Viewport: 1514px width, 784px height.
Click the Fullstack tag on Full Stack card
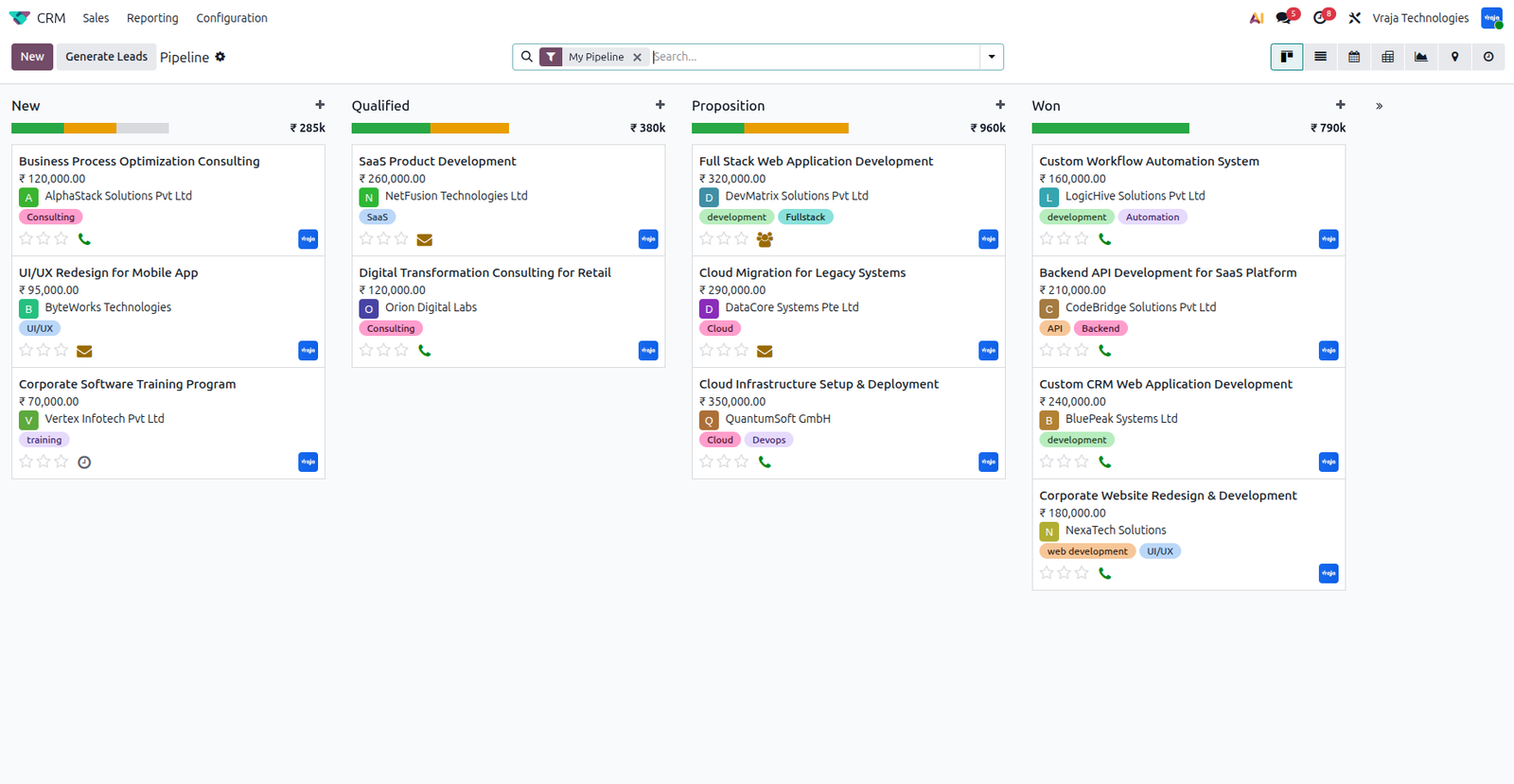click(x=805, y=218)
